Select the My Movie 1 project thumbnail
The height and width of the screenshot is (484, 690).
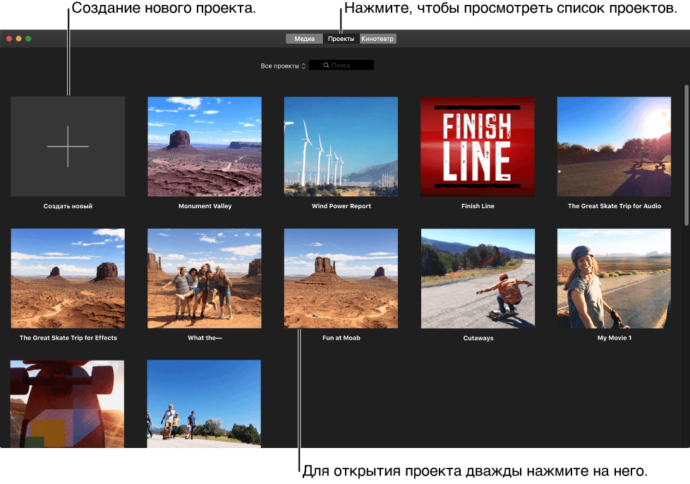tap(614, 279)
